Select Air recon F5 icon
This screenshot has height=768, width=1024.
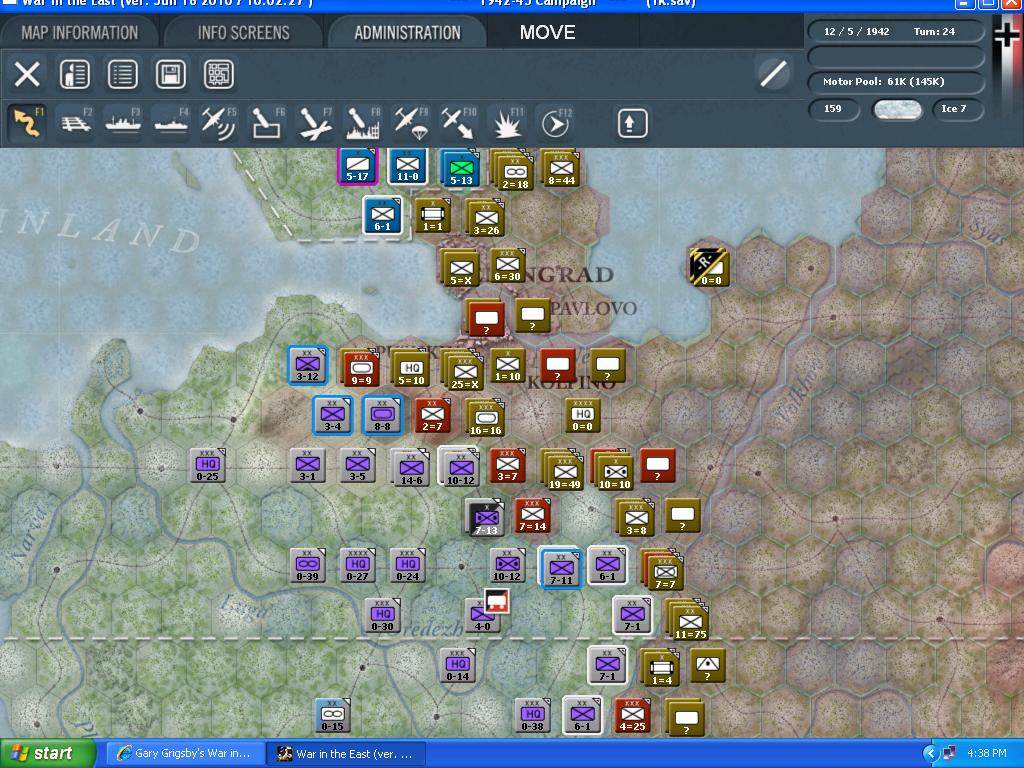pyautogui.click(x=219, y=123)
